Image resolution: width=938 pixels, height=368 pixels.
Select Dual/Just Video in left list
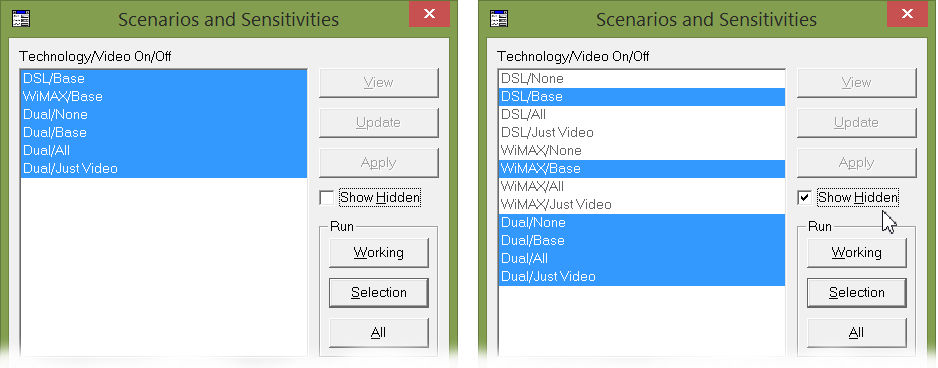[163, 168]
